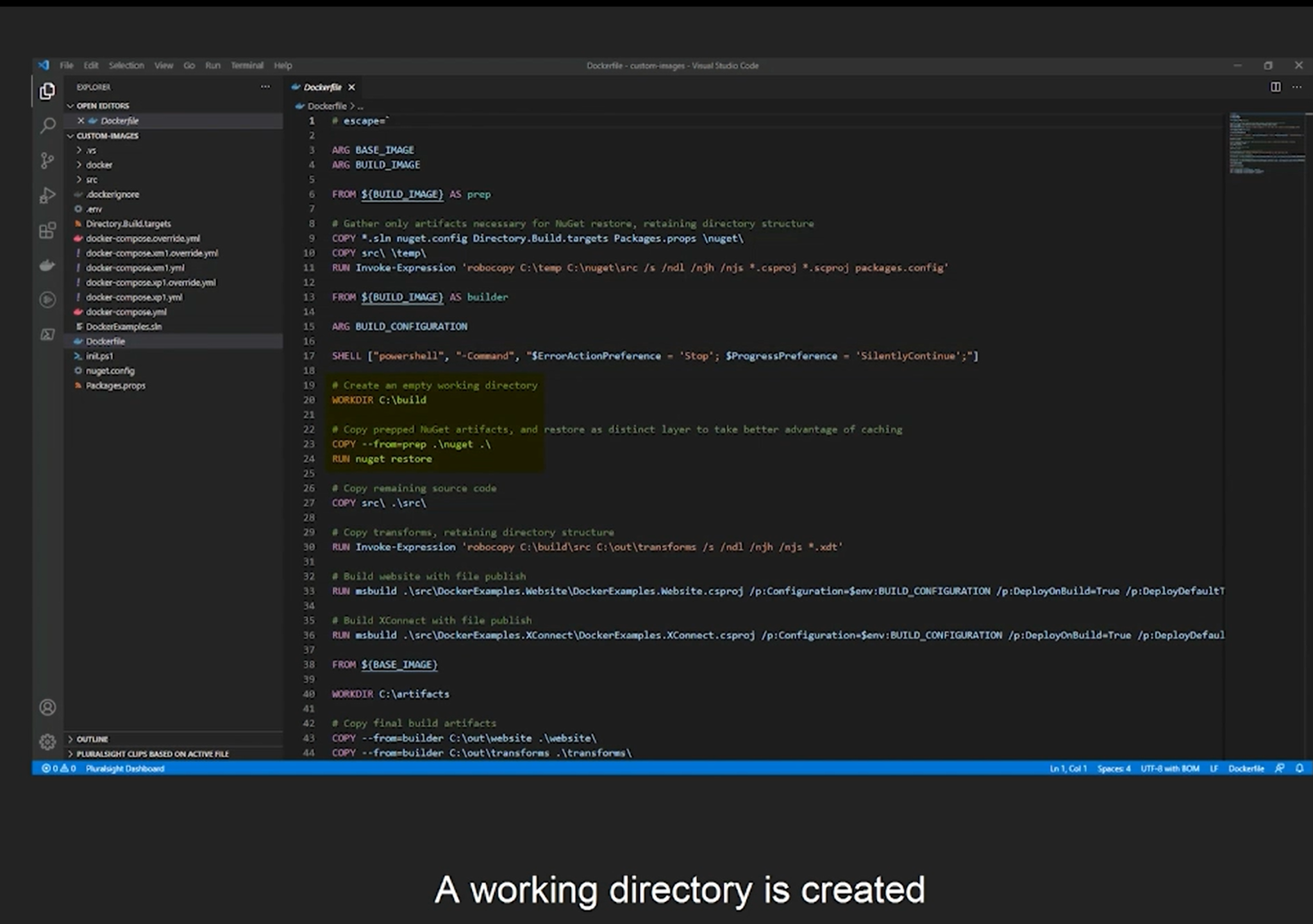This screenshot has height=924, width=1313.
Task: Close the Dockerfile editor tab
Action: point(351,87)
